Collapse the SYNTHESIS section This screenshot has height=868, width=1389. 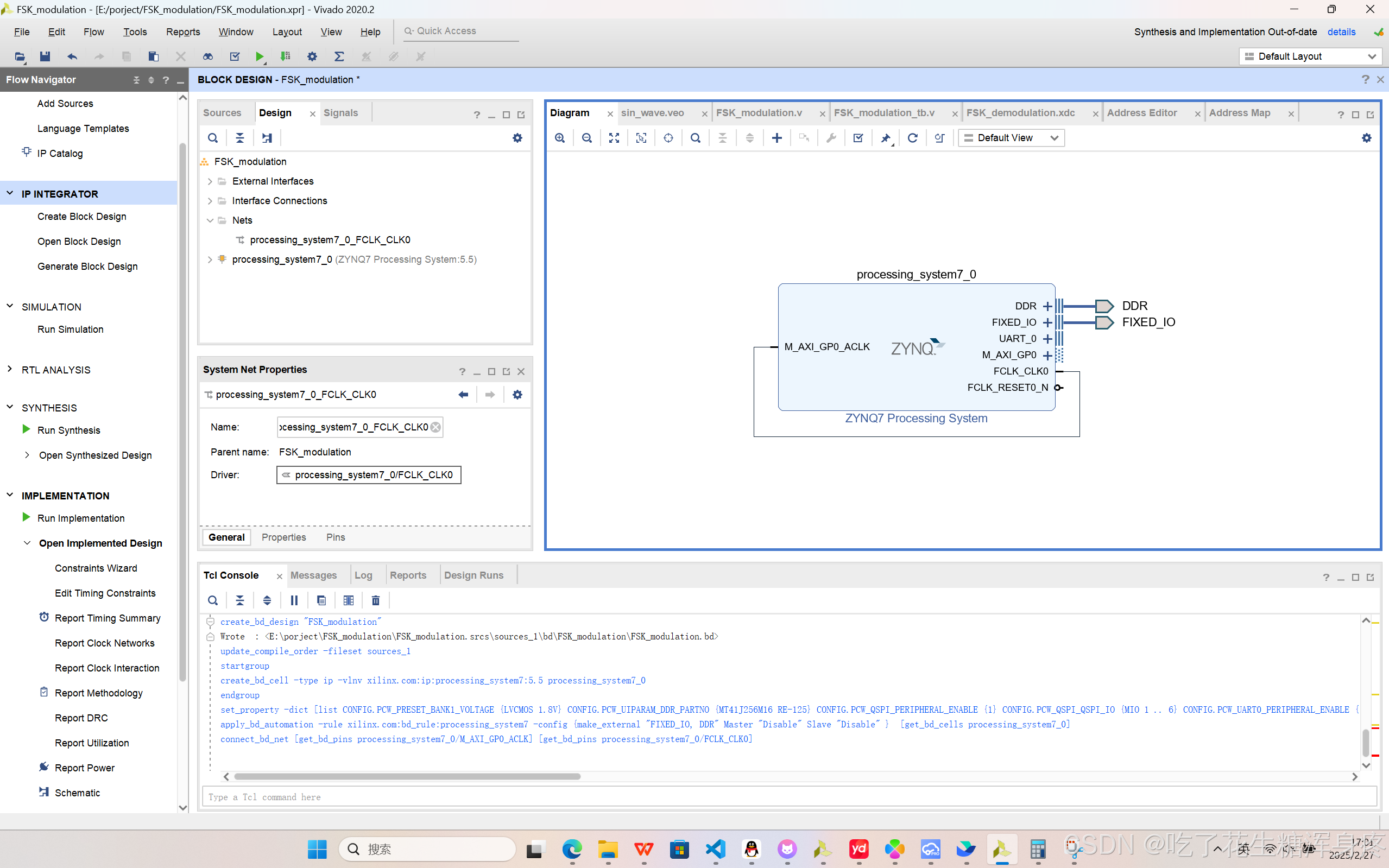click(x=10, y=408)
